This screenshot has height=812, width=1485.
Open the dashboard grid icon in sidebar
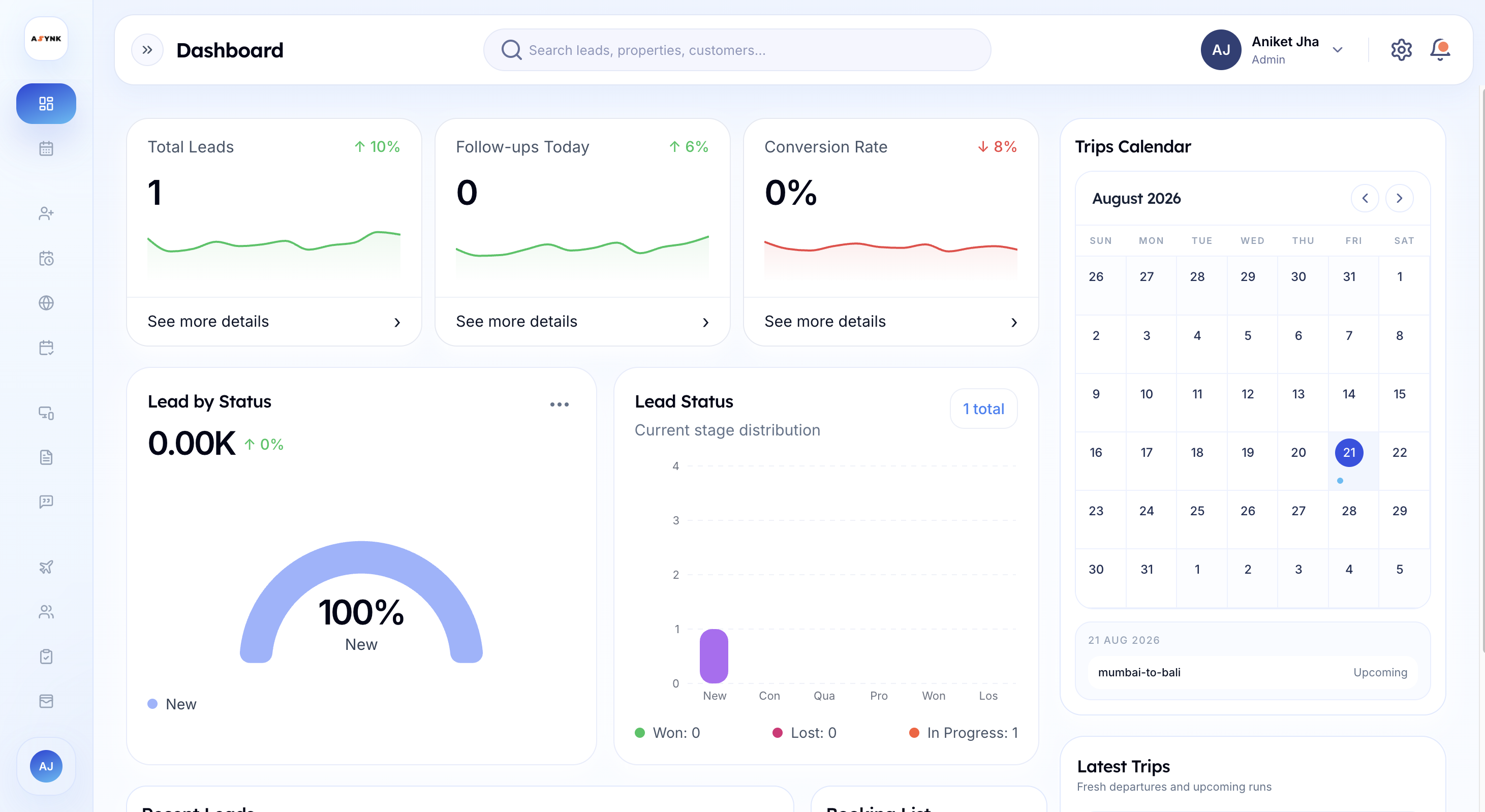(46, 104)
